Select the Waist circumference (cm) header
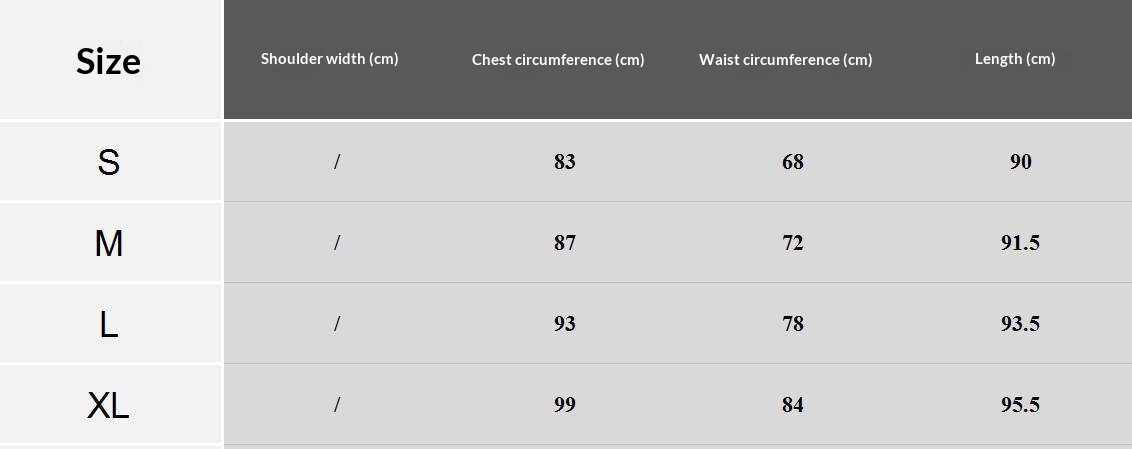Viewport: 1132px width, 449px height. (785, 60)
